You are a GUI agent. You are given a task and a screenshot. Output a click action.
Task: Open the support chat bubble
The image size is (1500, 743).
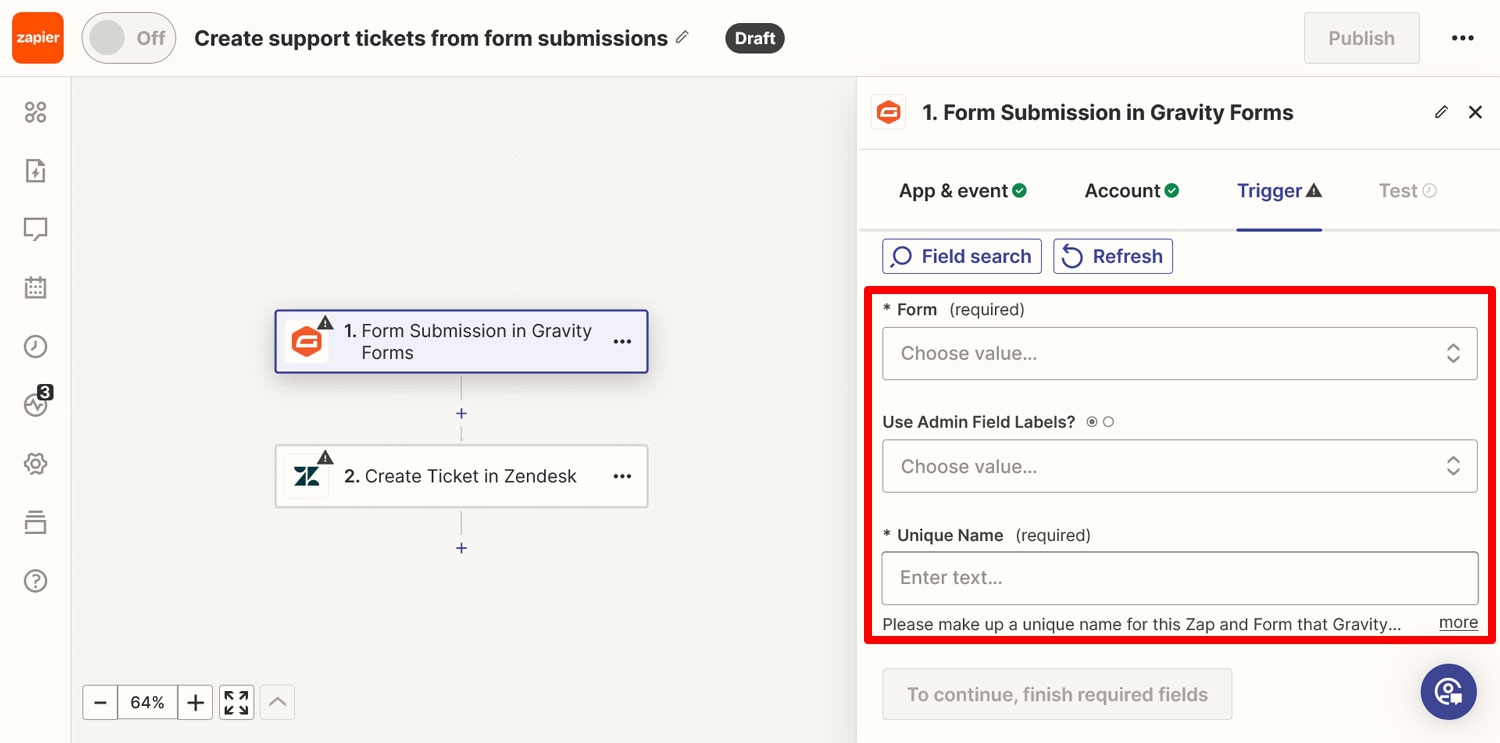1448,691
